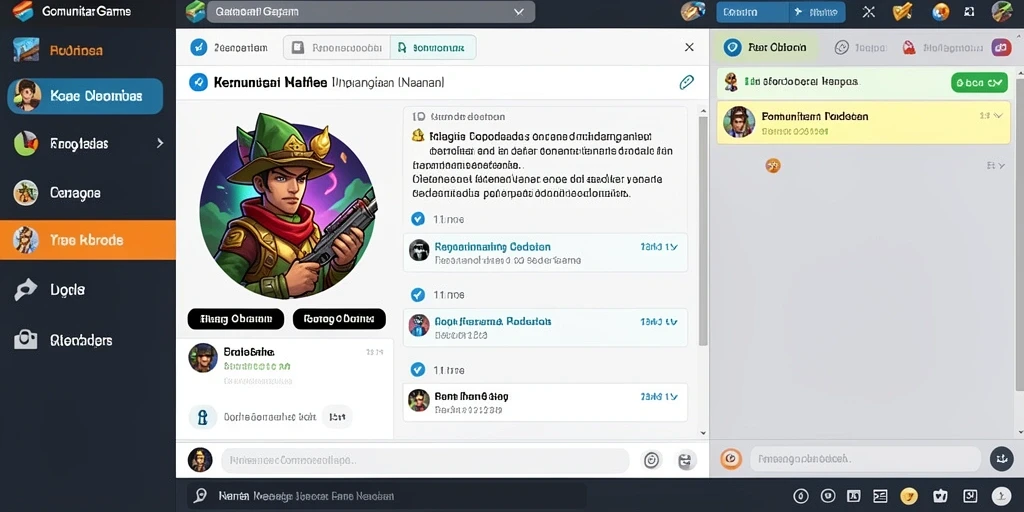Click the left black button under avatar
The height and width of the screenshot is (512, 1024).
[236, 319]
